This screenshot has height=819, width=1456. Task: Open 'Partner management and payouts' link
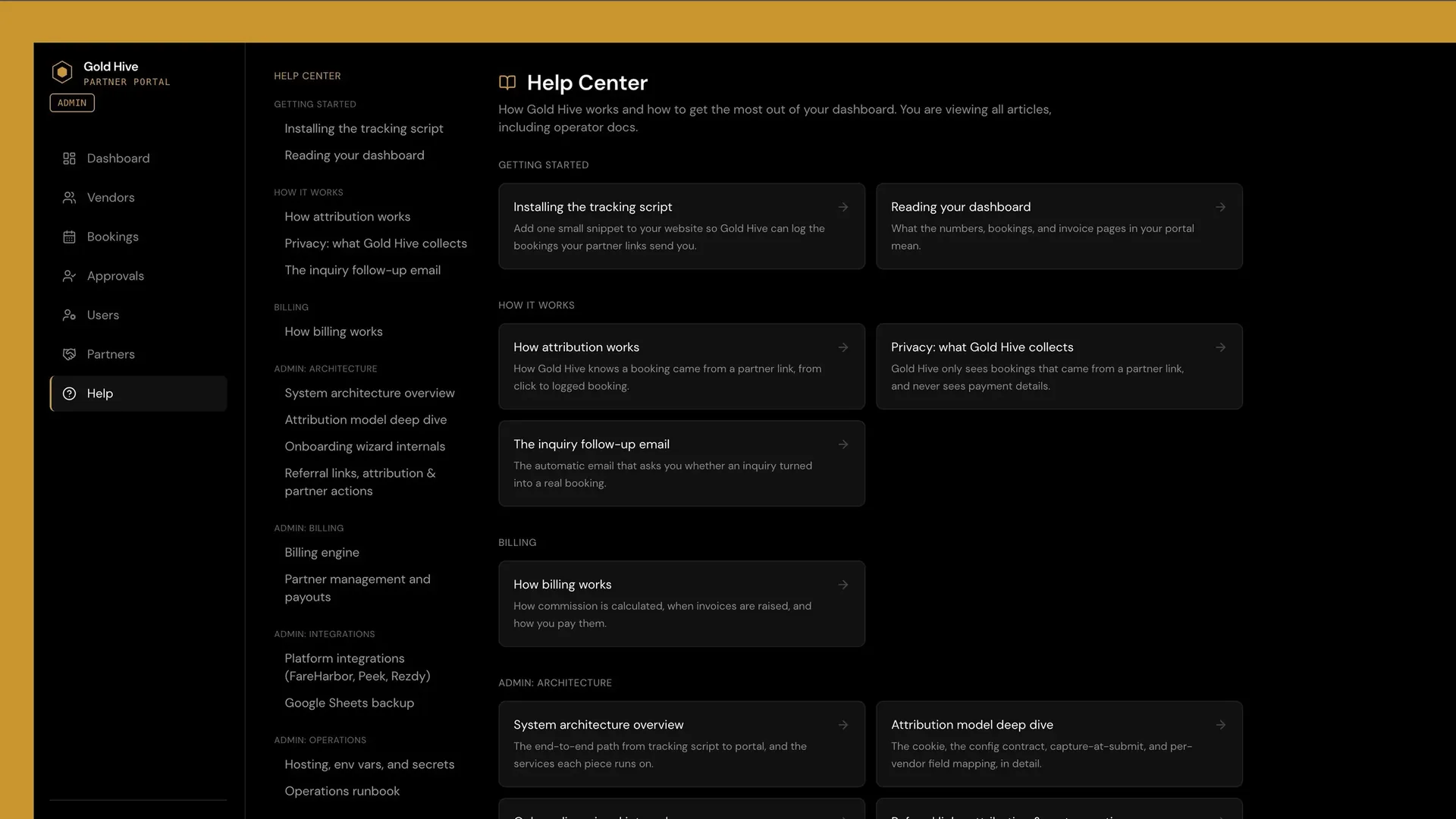pyautogui.click(x=357, y=588)
